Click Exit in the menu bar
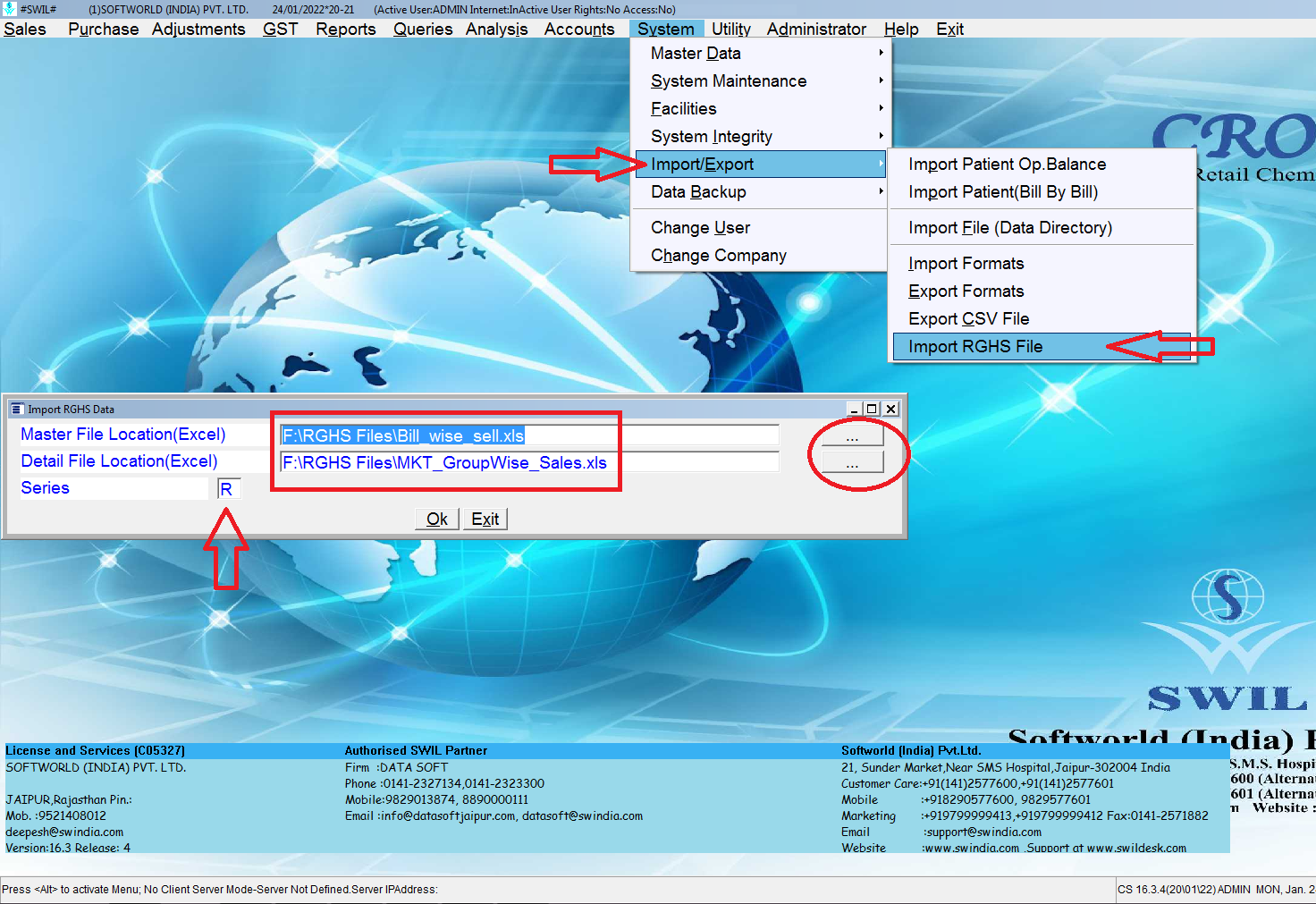 [949, 29]
